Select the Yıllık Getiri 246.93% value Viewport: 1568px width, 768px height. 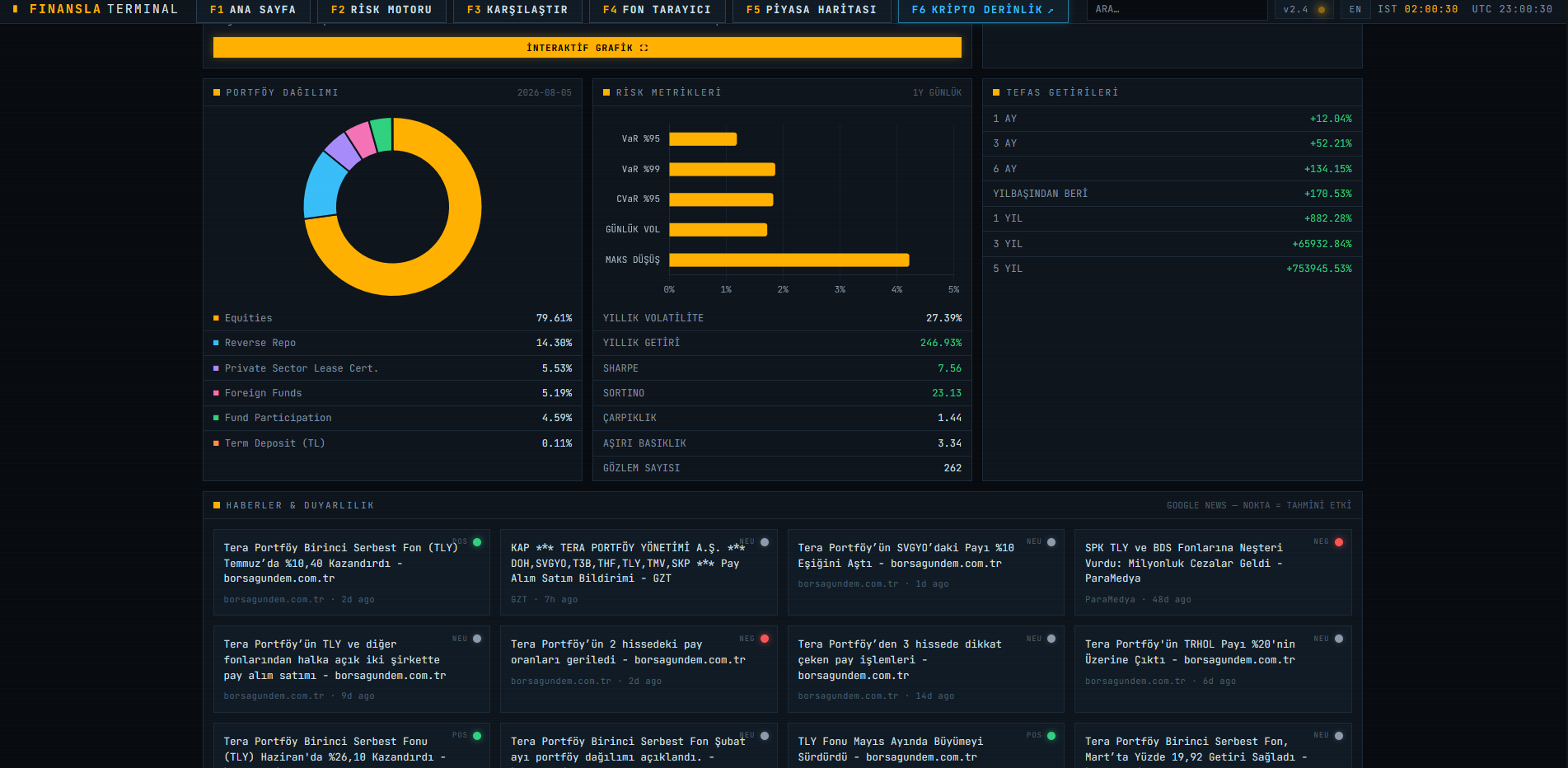pyautogui.click(x=941, y=343)
